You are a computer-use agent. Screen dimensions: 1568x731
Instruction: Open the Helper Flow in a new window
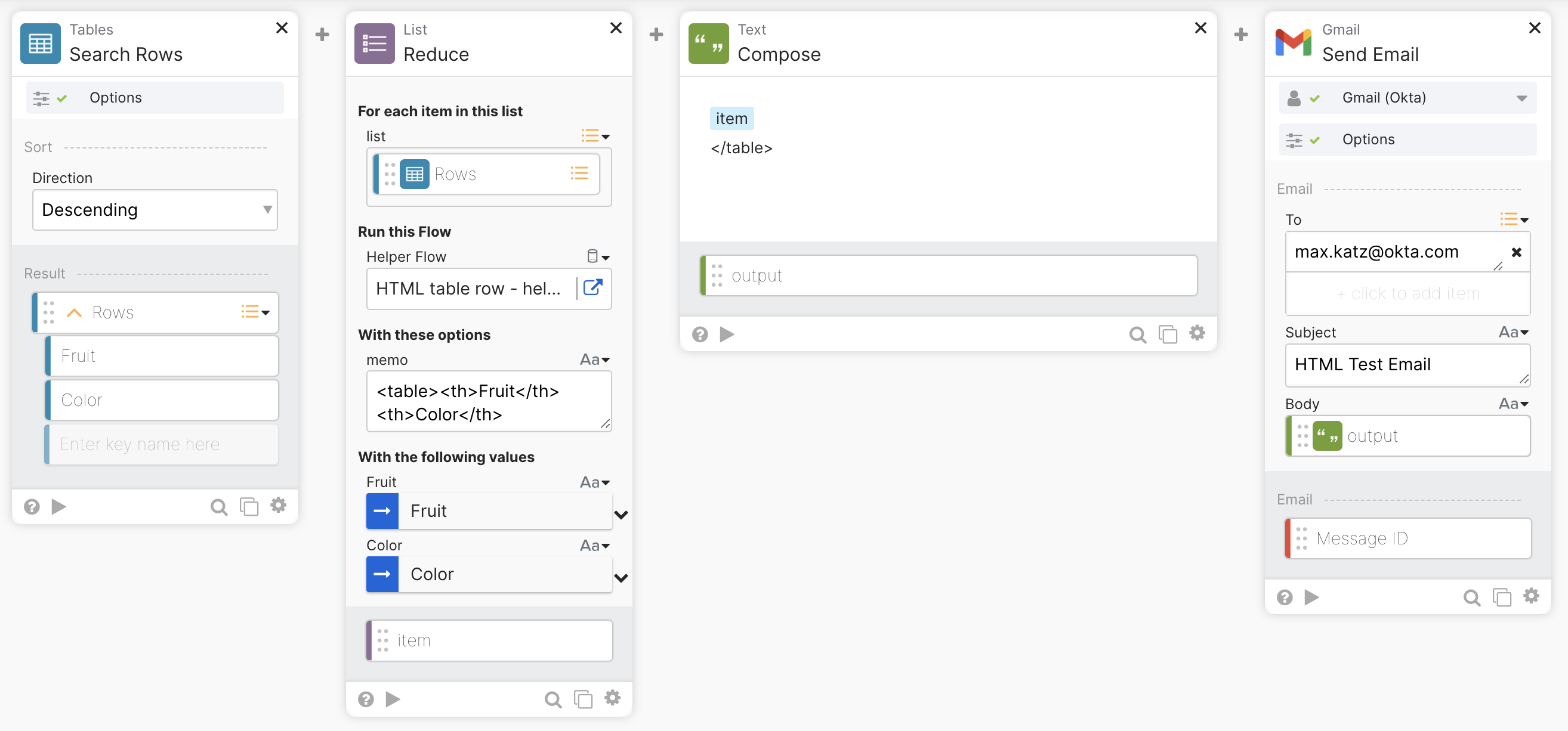(592, 287)
